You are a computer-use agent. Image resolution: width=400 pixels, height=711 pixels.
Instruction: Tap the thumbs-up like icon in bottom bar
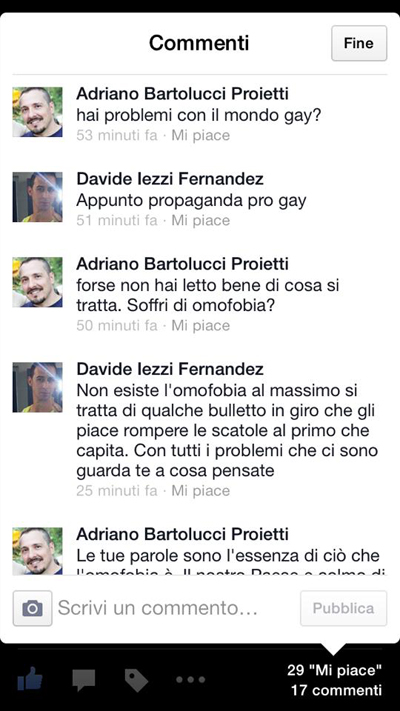tap(30, 679)
